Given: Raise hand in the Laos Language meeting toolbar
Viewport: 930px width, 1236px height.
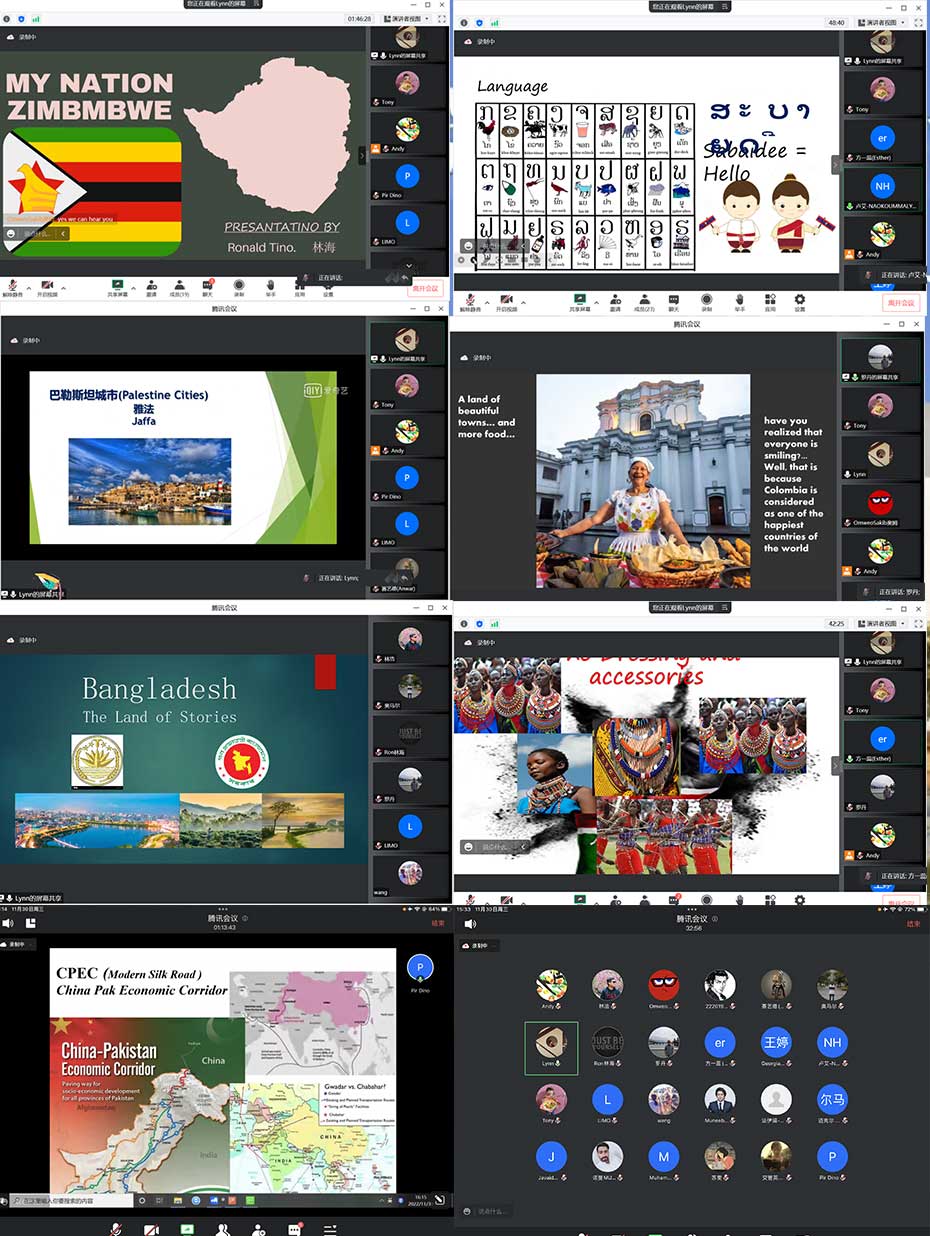Looking at the screenshot, I should tap(738, 299).
